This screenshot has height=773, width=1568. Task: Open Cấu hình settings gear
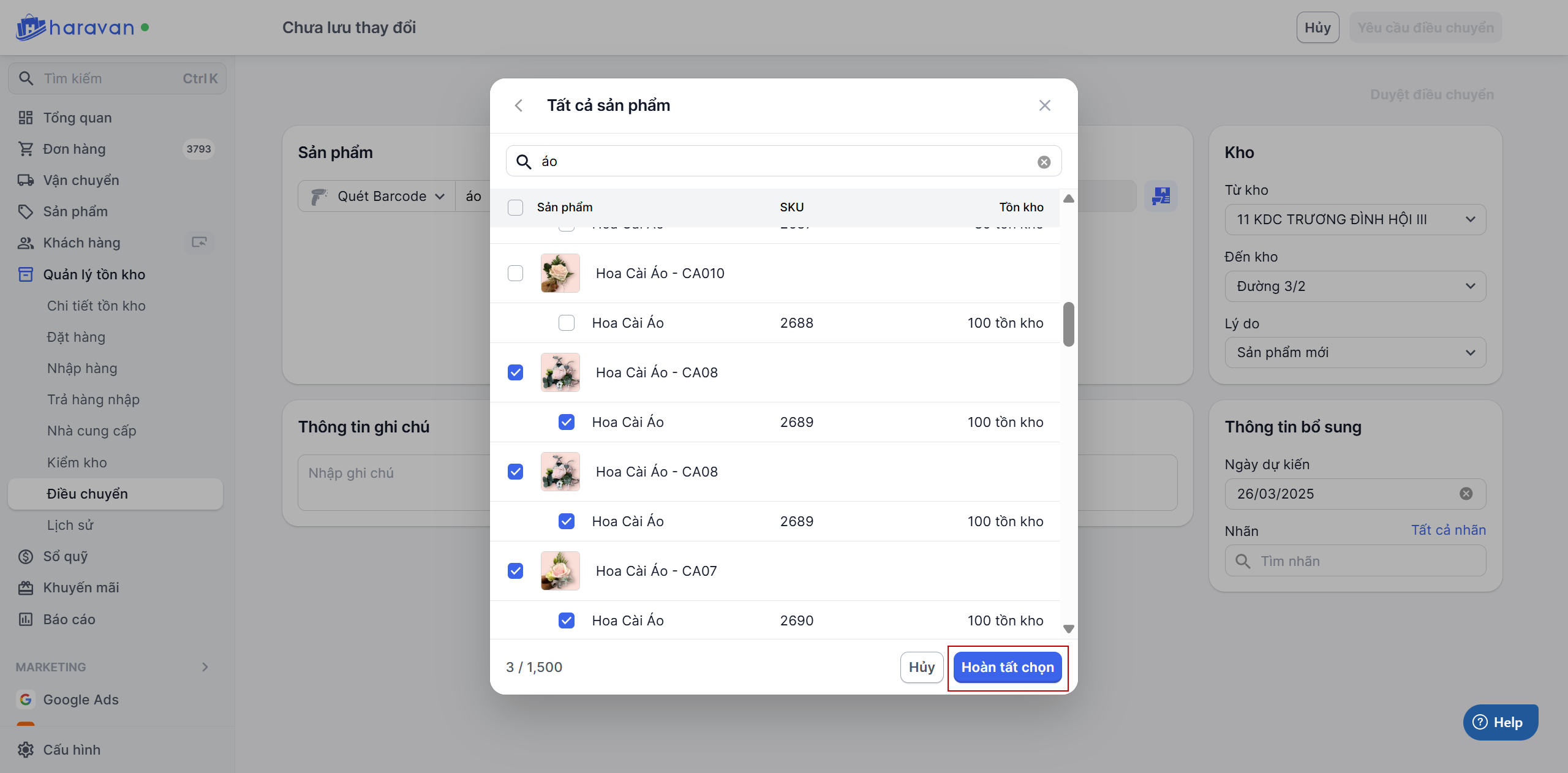coord(26,749)
